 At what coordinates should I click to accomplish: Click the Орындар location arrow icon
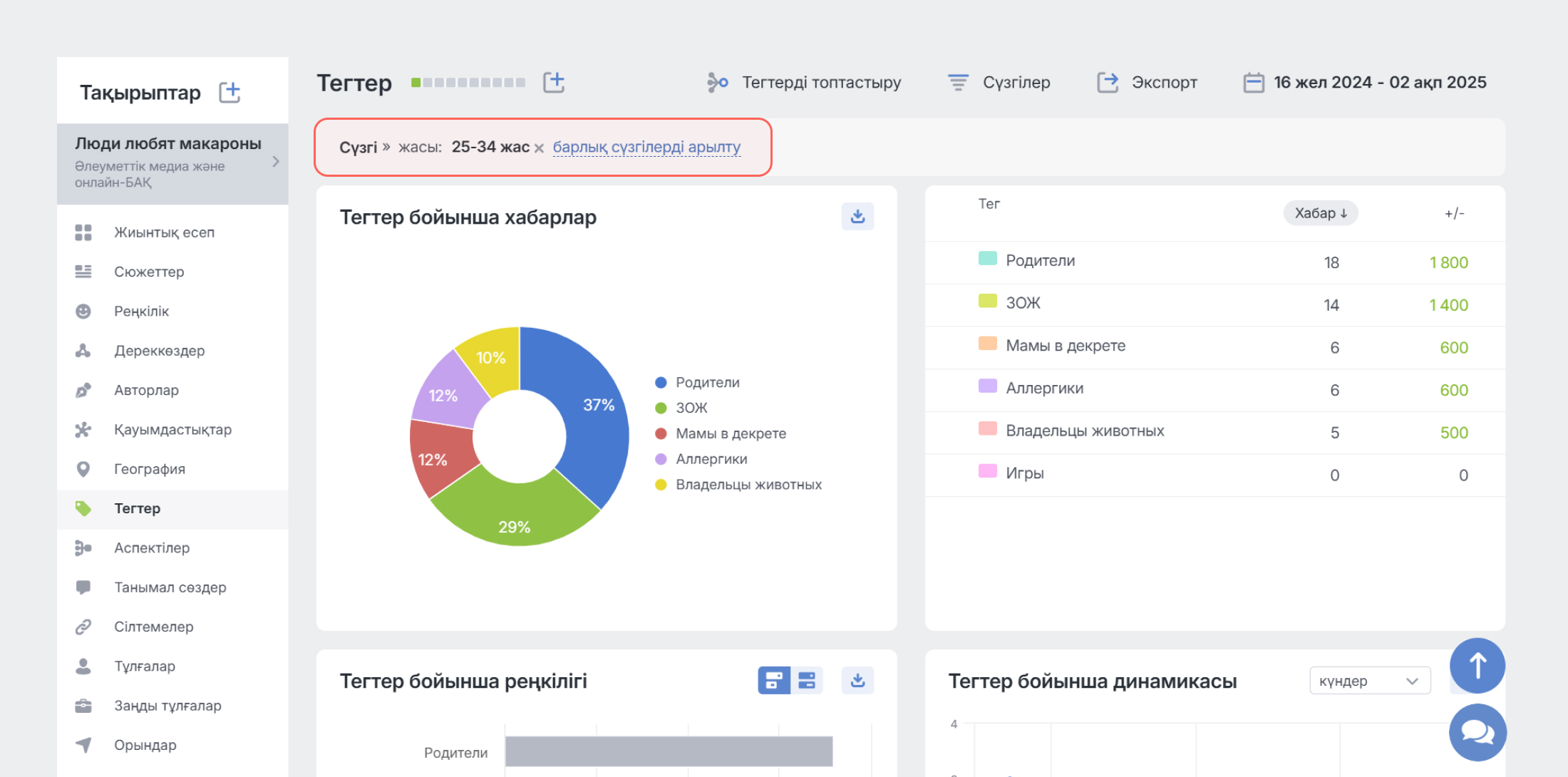point(83,745)
